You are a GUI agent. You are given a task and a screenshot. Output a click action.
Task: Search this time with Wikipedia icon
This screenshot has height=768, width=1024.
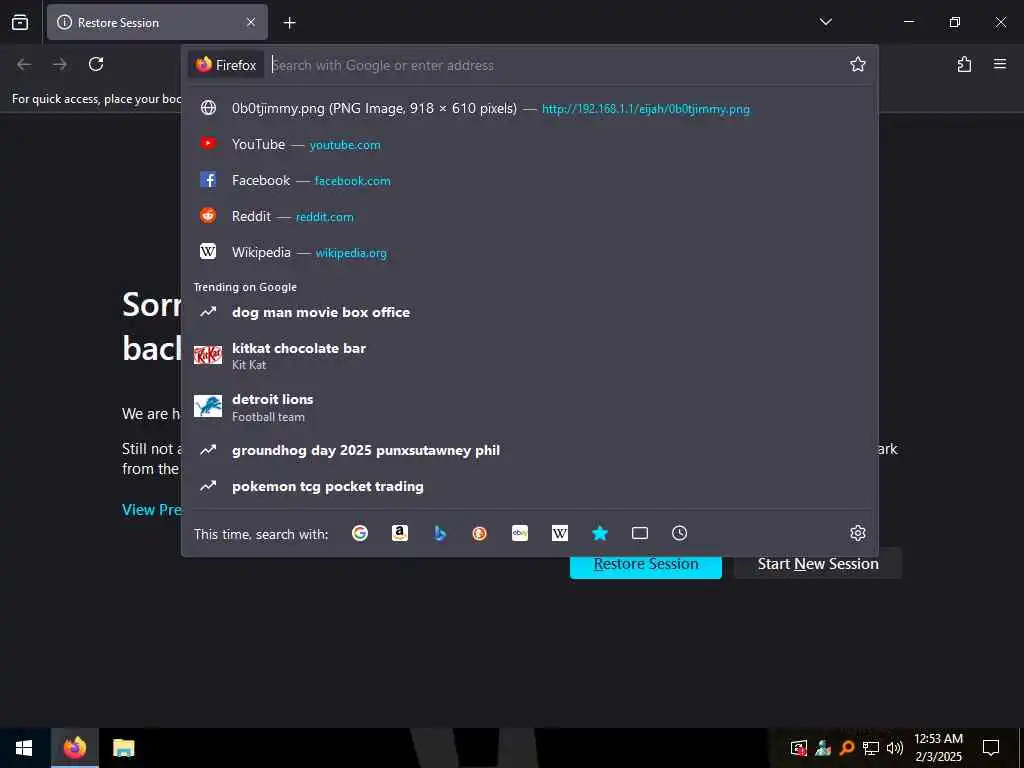tap(560, 533)
